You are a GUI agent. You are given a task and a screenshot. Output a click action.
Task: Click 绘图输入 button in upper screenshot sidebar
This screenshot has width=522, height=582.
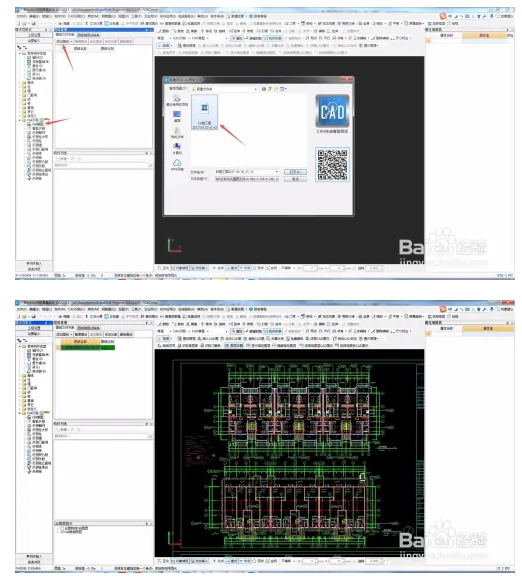(x=34, y=41)
